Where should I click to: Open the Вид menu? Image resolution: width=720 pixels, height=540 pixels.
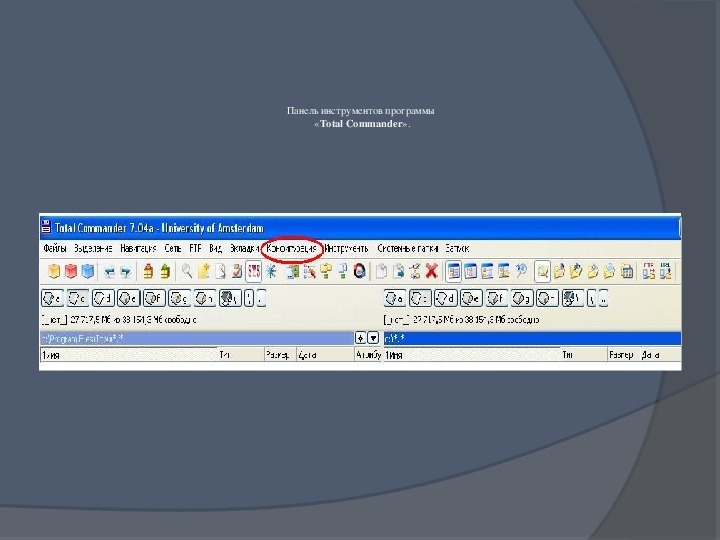pyautogui.click(x=215, y=248)
